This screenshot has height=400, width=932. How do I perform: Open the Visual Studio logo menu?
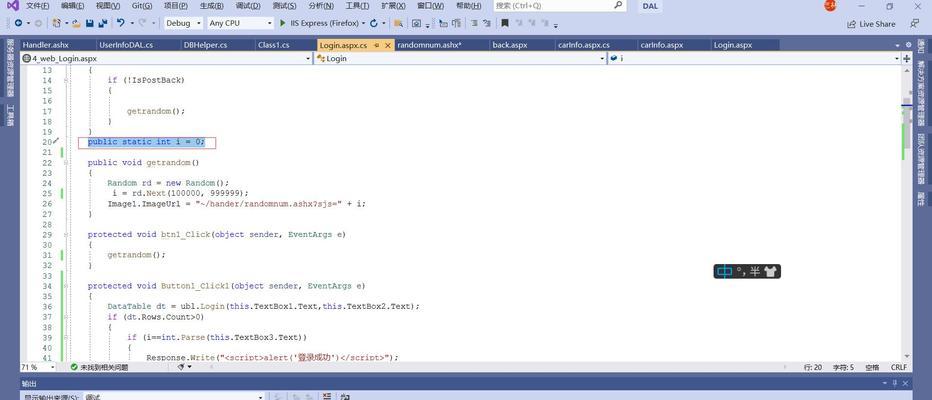click(x=12, y=5)
